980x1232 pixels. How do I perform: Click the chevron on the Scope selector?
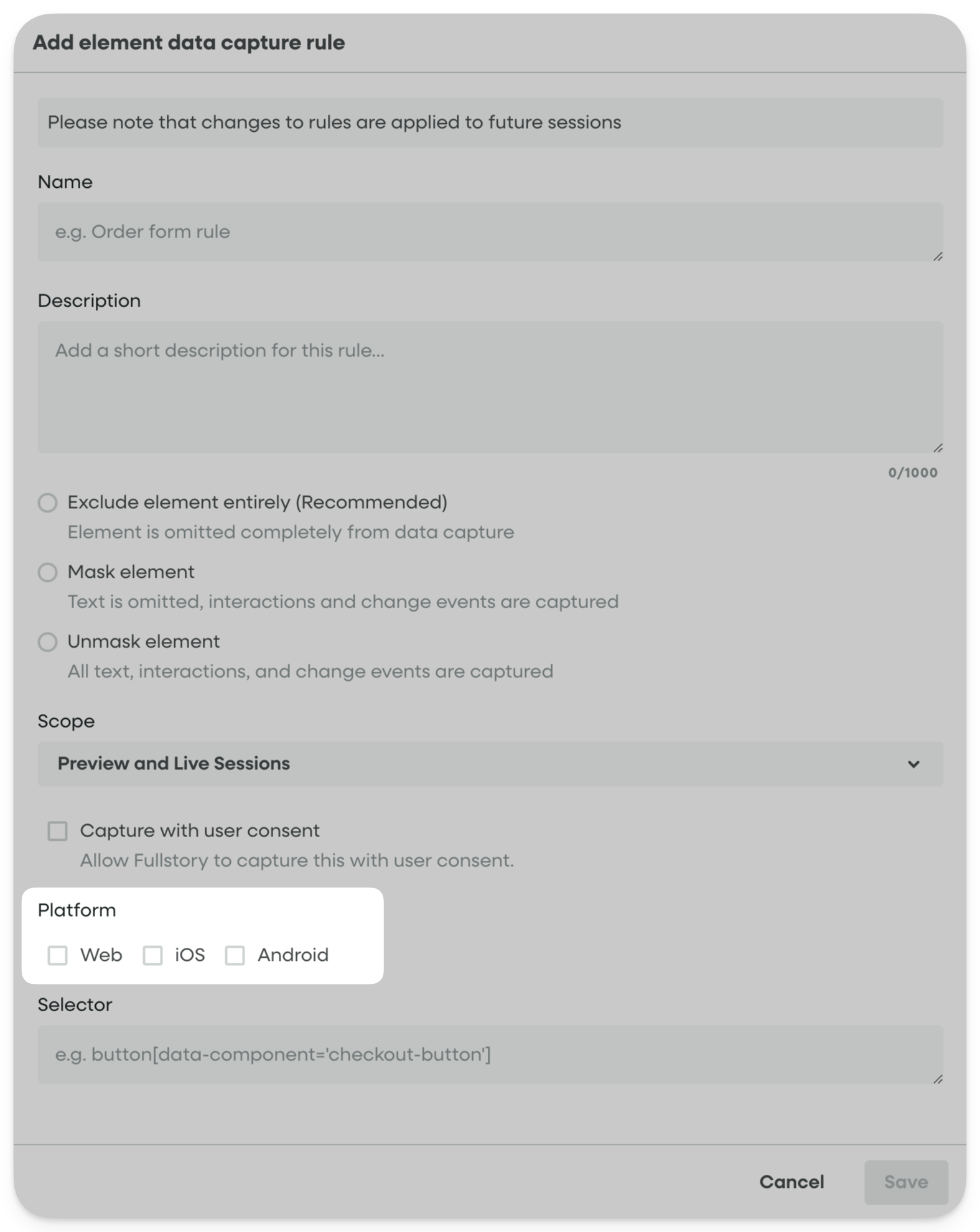[x=913, y=764]
